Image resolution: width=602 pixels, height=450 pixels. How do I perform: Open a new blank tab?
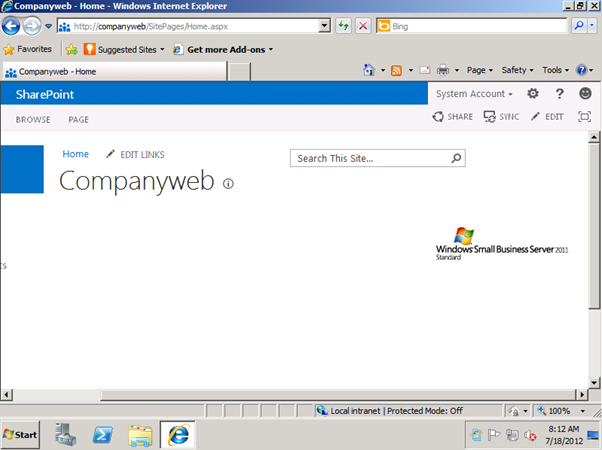pyautogui.click(x=239, y=72)
